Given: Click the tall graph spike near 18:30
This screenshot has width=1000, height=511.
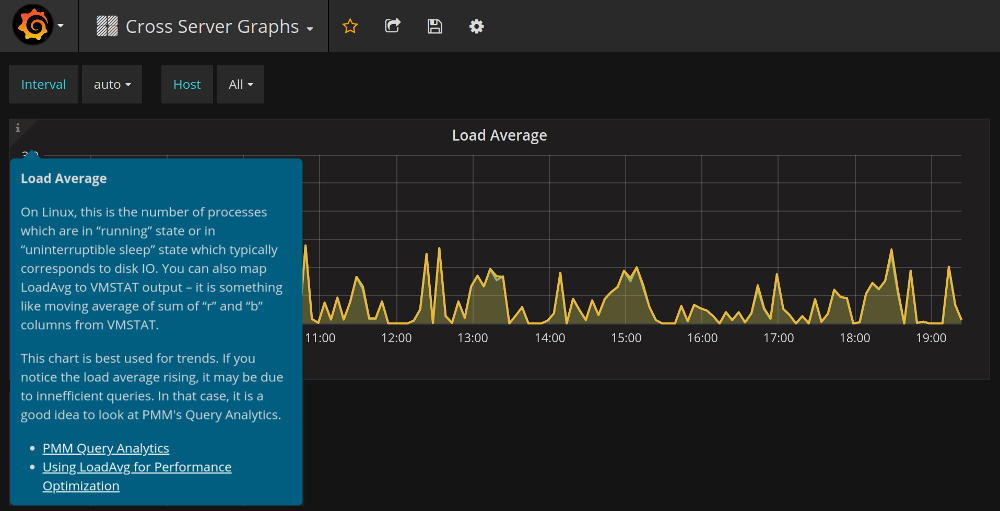Looking at the screenshot, I should coord(890,250).
